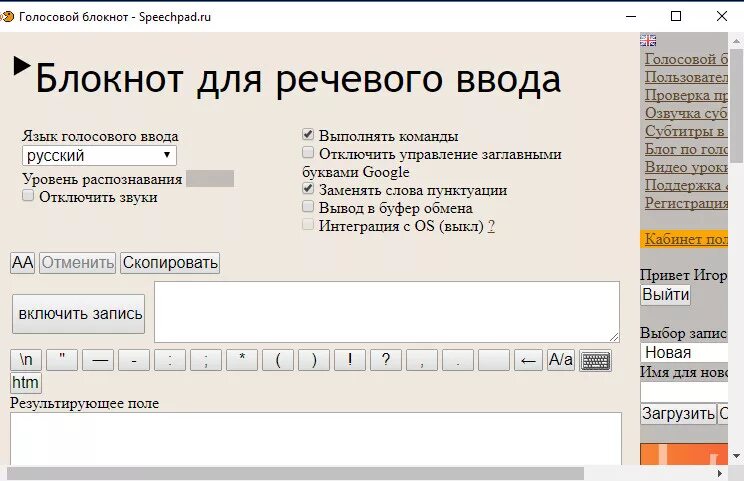Log out with the Выйти button
The width and height of the screenshot is (744, 481).
[665, 295]
